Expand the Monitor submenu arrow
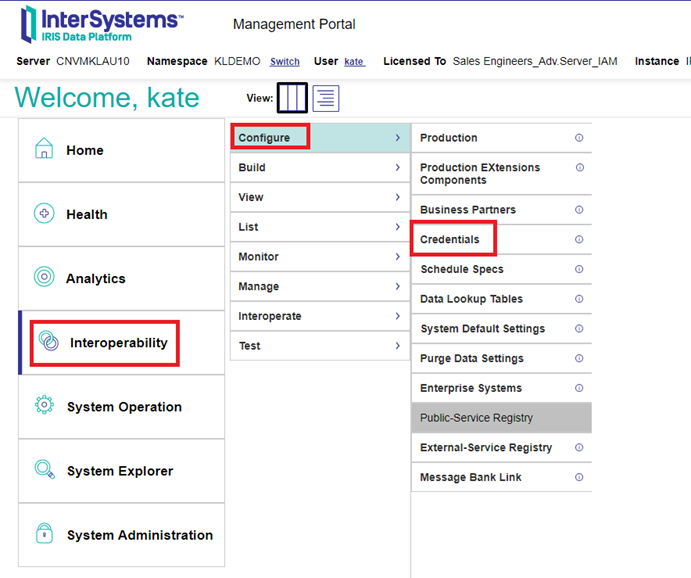 pos(397,257)
